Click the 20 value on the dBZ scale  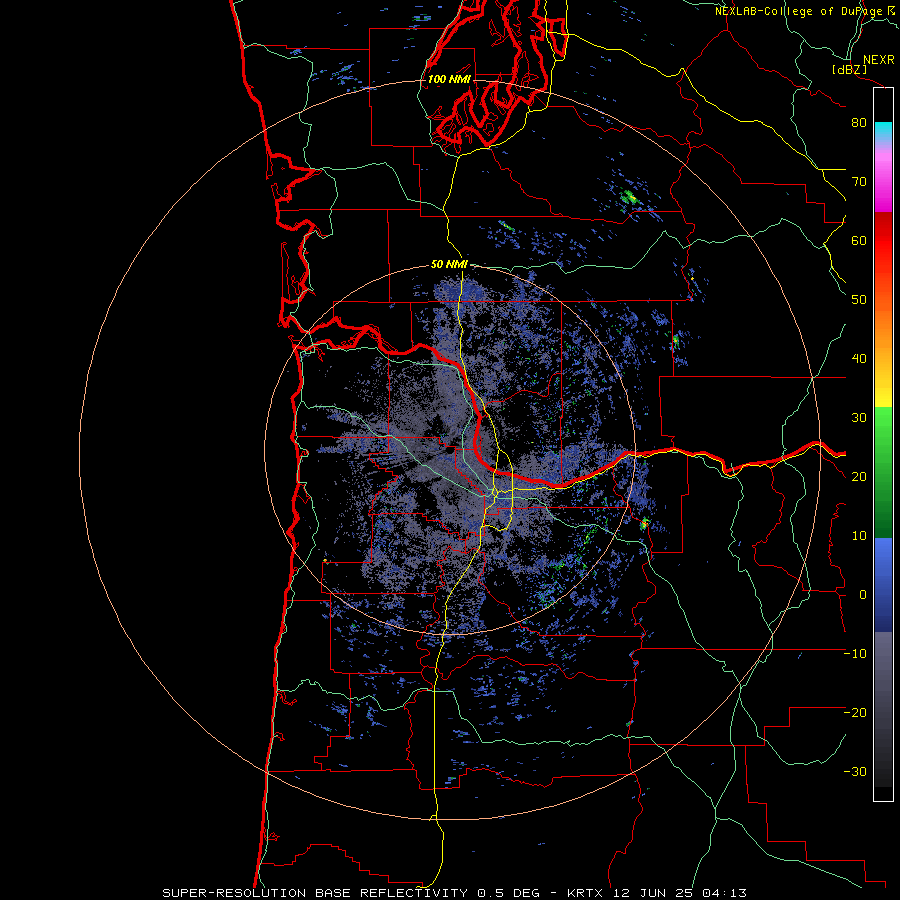[x=859, y=478]
